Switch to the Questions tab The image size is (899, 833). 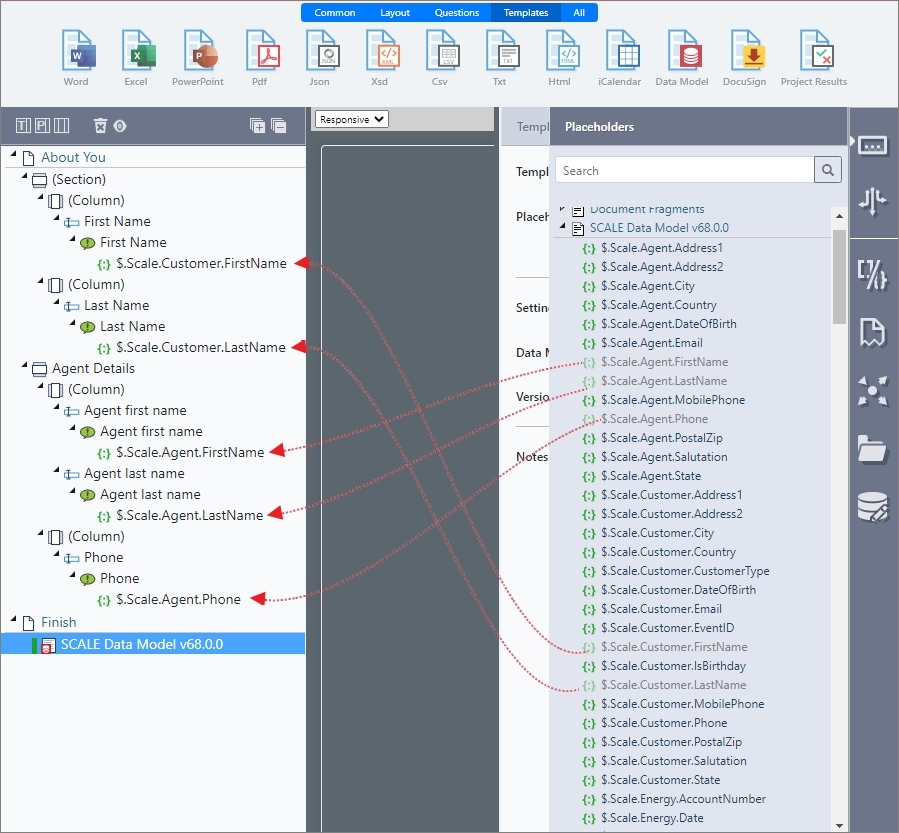pyautogui.click(x=456, y=13)
